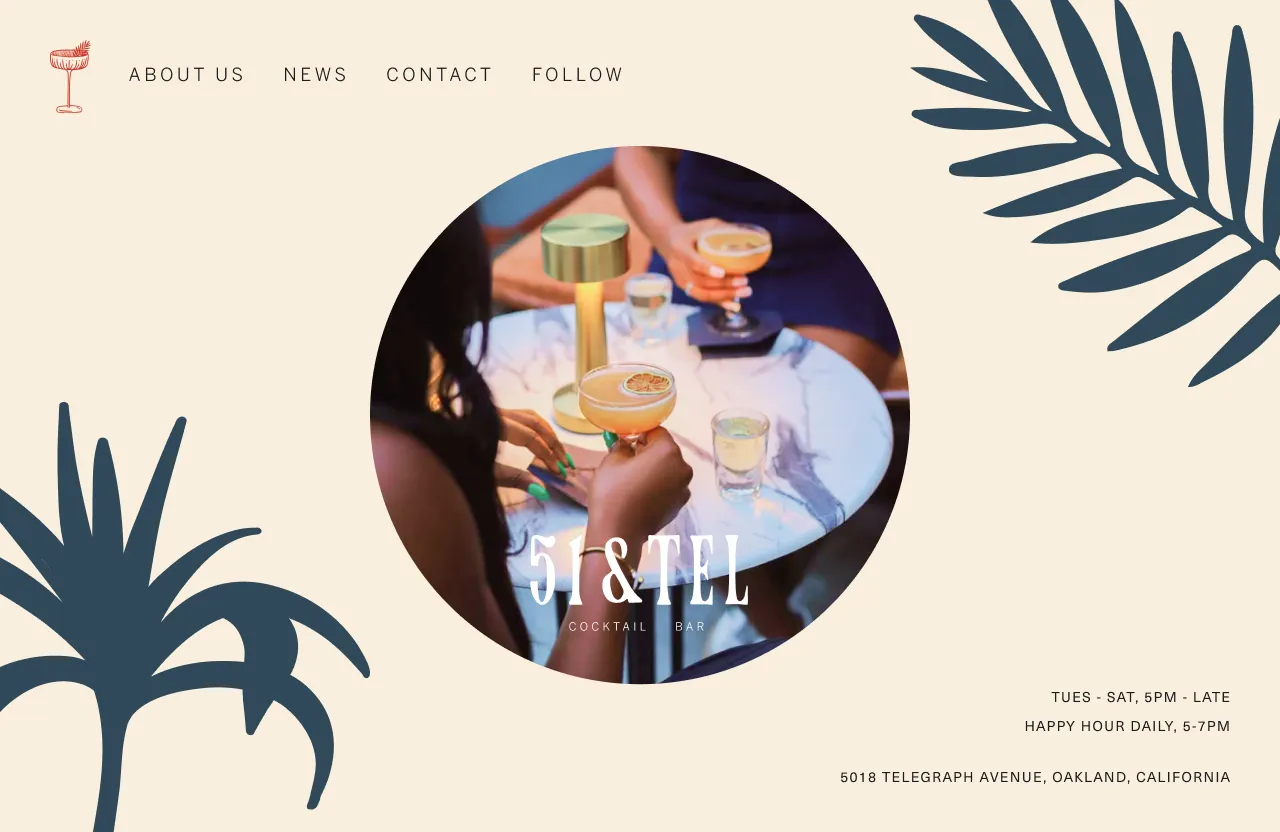Click the Cocktail Bar subtitle text

(x=637, y=627)
